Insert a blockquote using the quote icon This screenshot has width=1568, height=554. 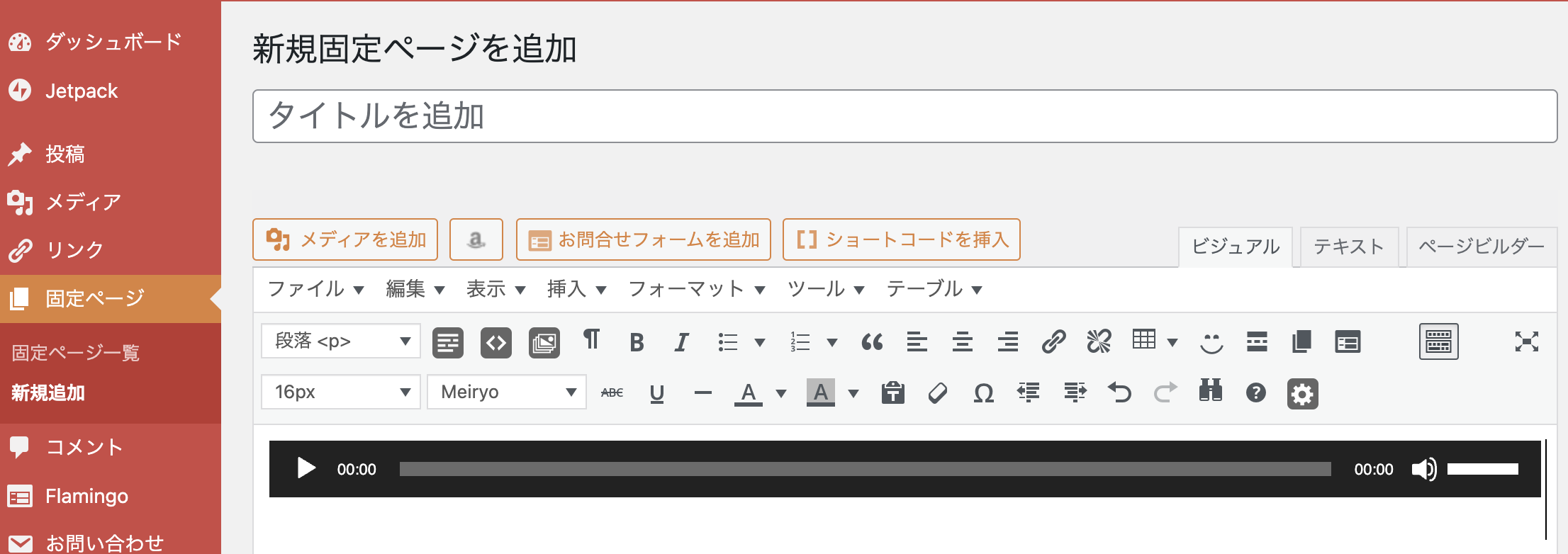coord(872,343)
